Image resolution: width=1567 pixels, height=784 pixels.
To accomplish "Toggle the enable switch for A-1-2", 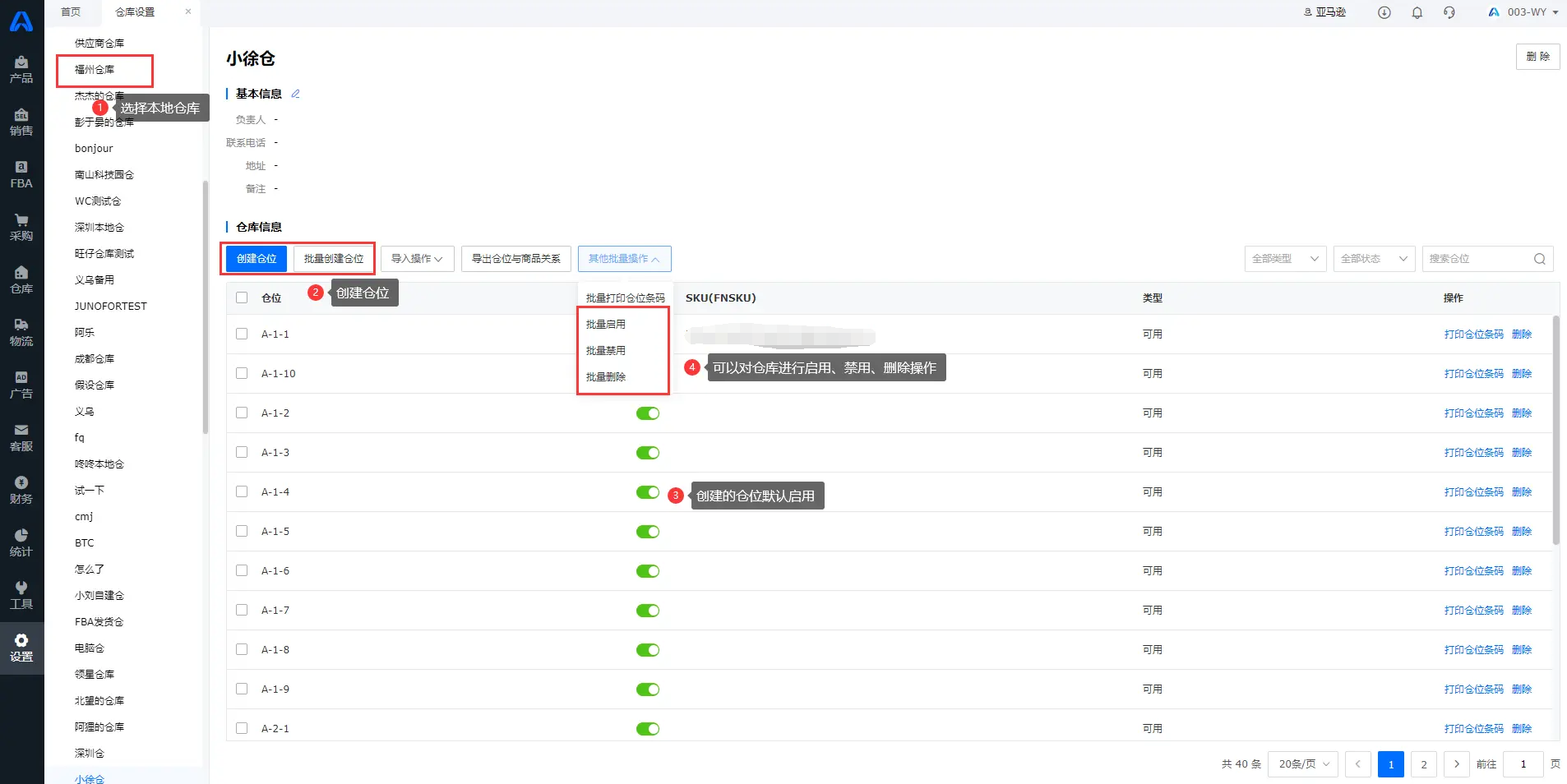I will tap(648, 413).
